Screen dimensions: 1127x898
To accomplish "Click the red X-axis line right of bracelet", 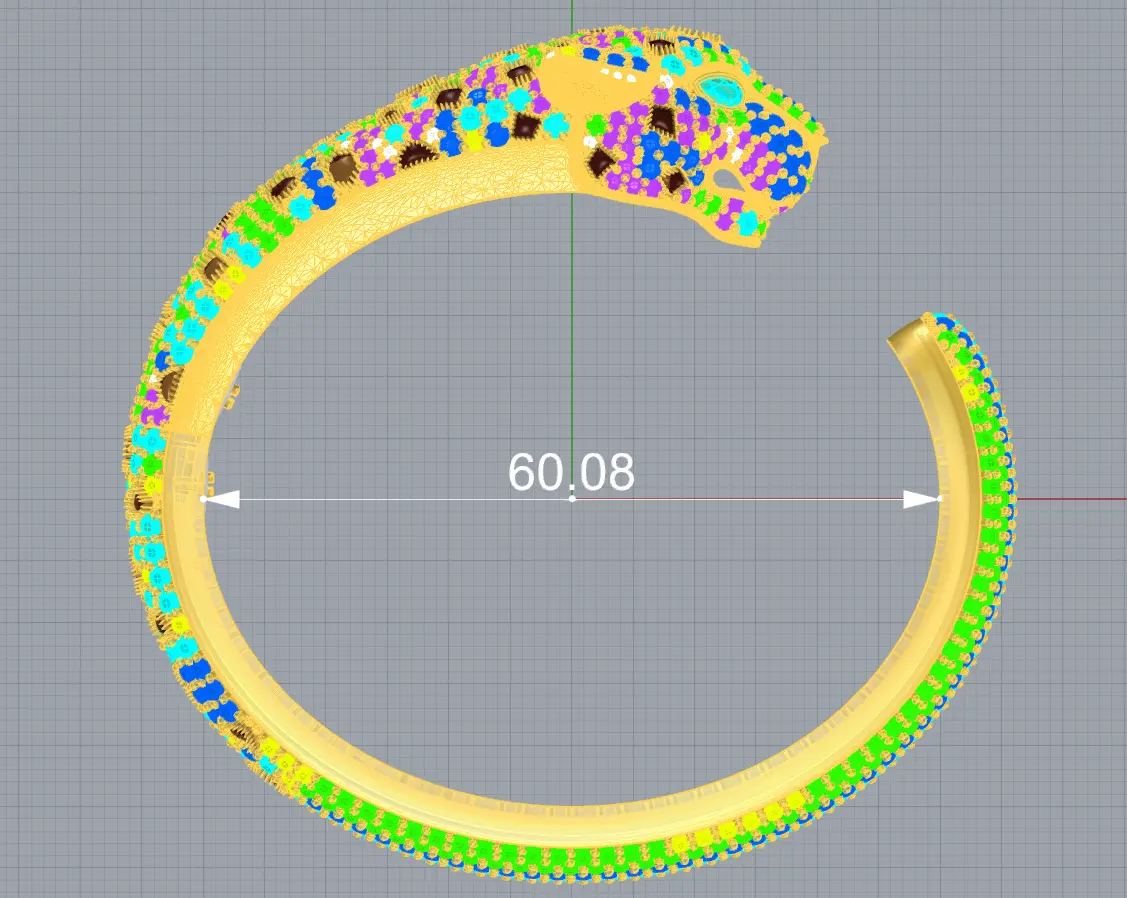I will click(x=1080, y=497).
